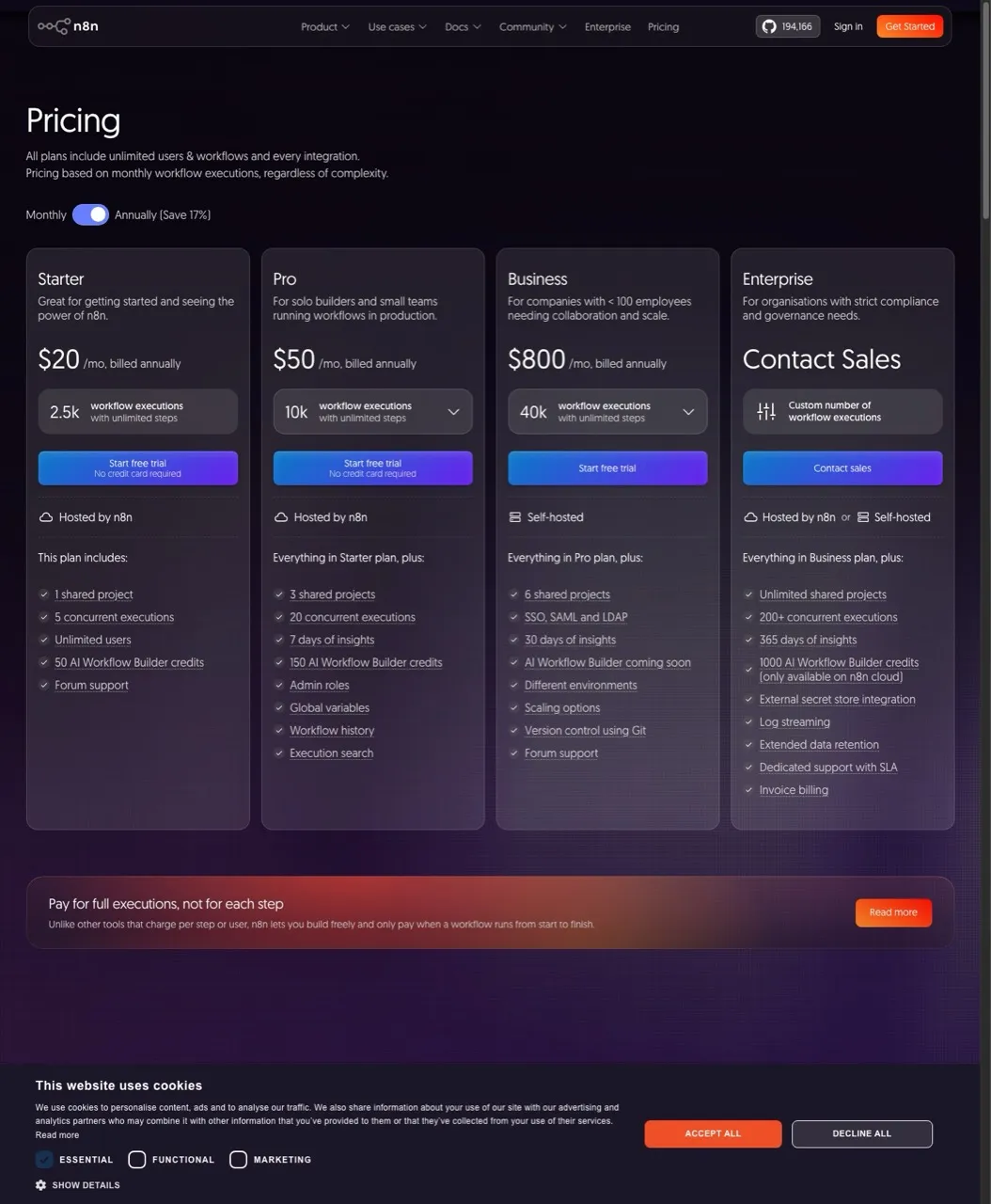
Task: Open the Community dropdown menu
Action: coord(533,27)
